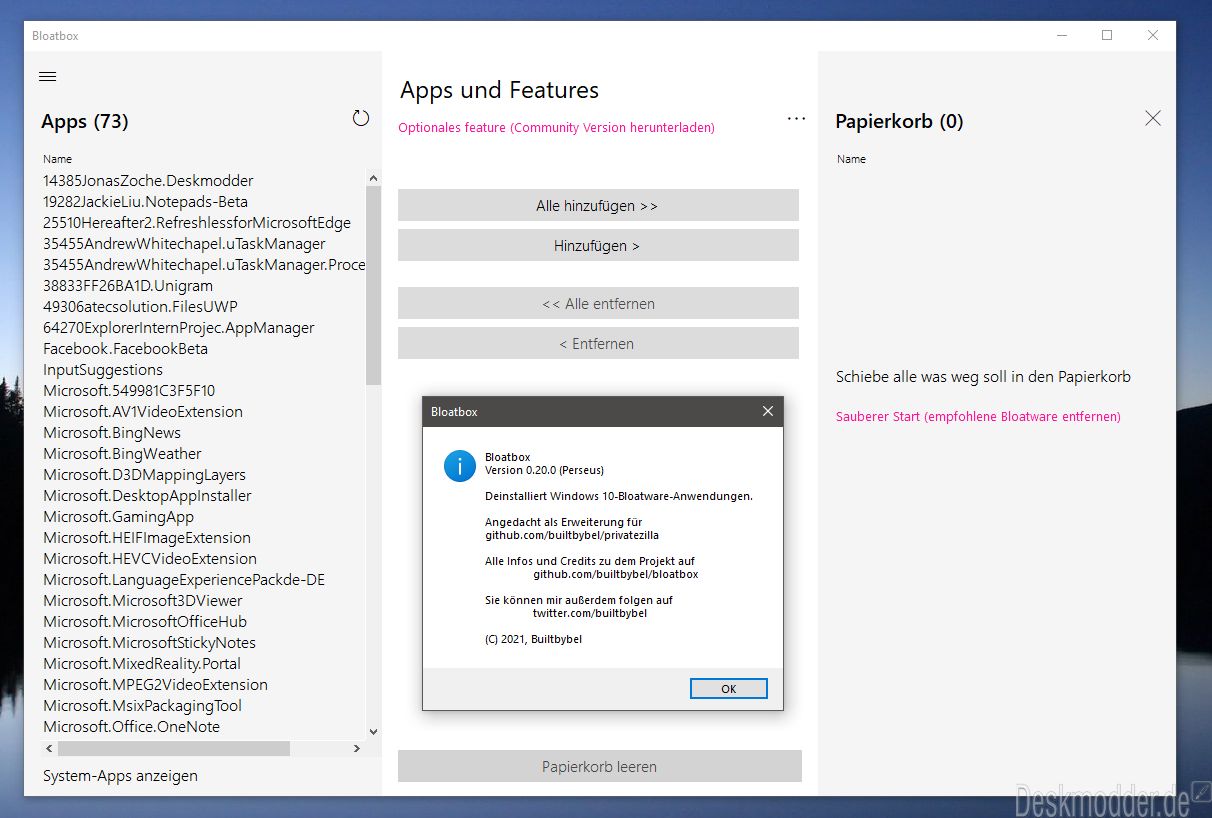The height and width of the screenshot is (818, 1212).
Task: Minimize the Bloatbox window
Action: 1061,36
